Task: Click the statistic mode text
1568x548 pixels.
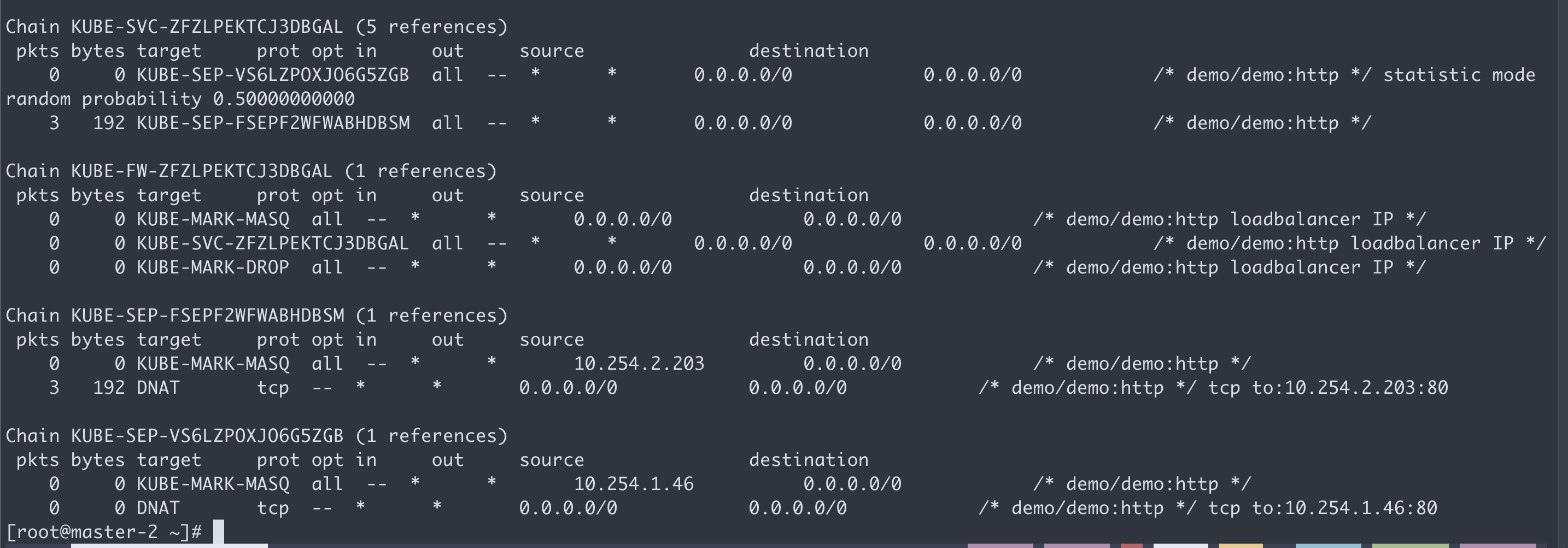Action: [x=1459, y=75]
